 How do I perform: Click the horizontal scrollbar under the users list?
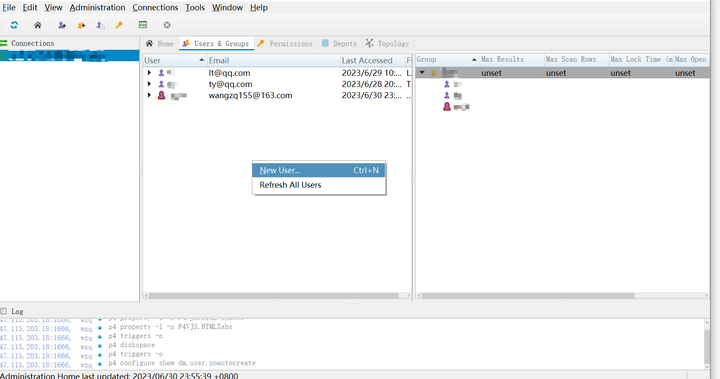274,296
